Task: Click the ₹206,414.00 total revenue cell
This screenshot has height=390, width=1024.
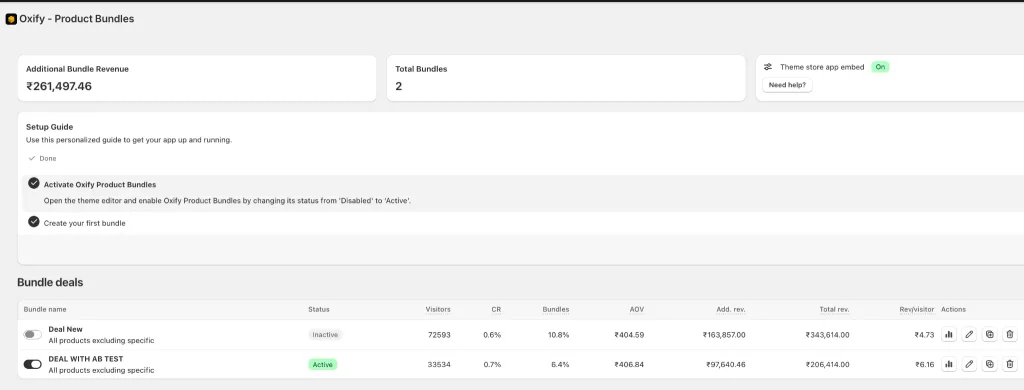Action: coord(827,365)
